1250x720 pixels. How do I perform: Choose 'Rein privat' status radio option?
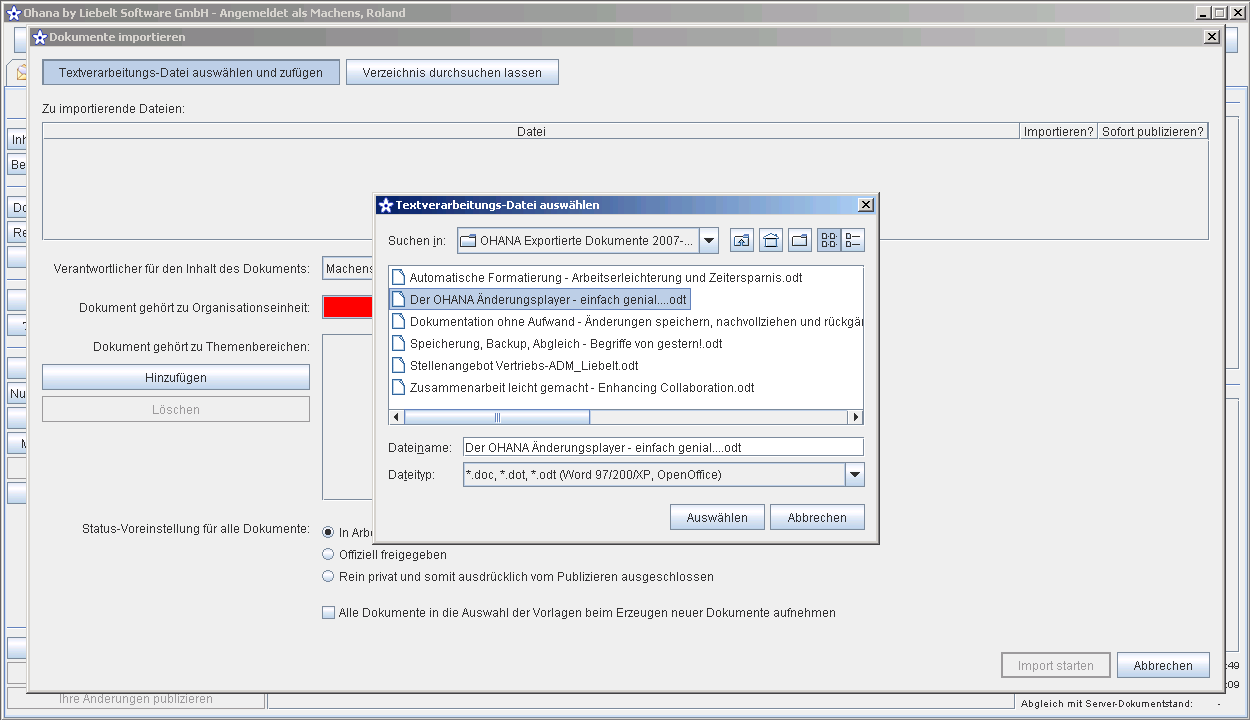coord(328,576)
